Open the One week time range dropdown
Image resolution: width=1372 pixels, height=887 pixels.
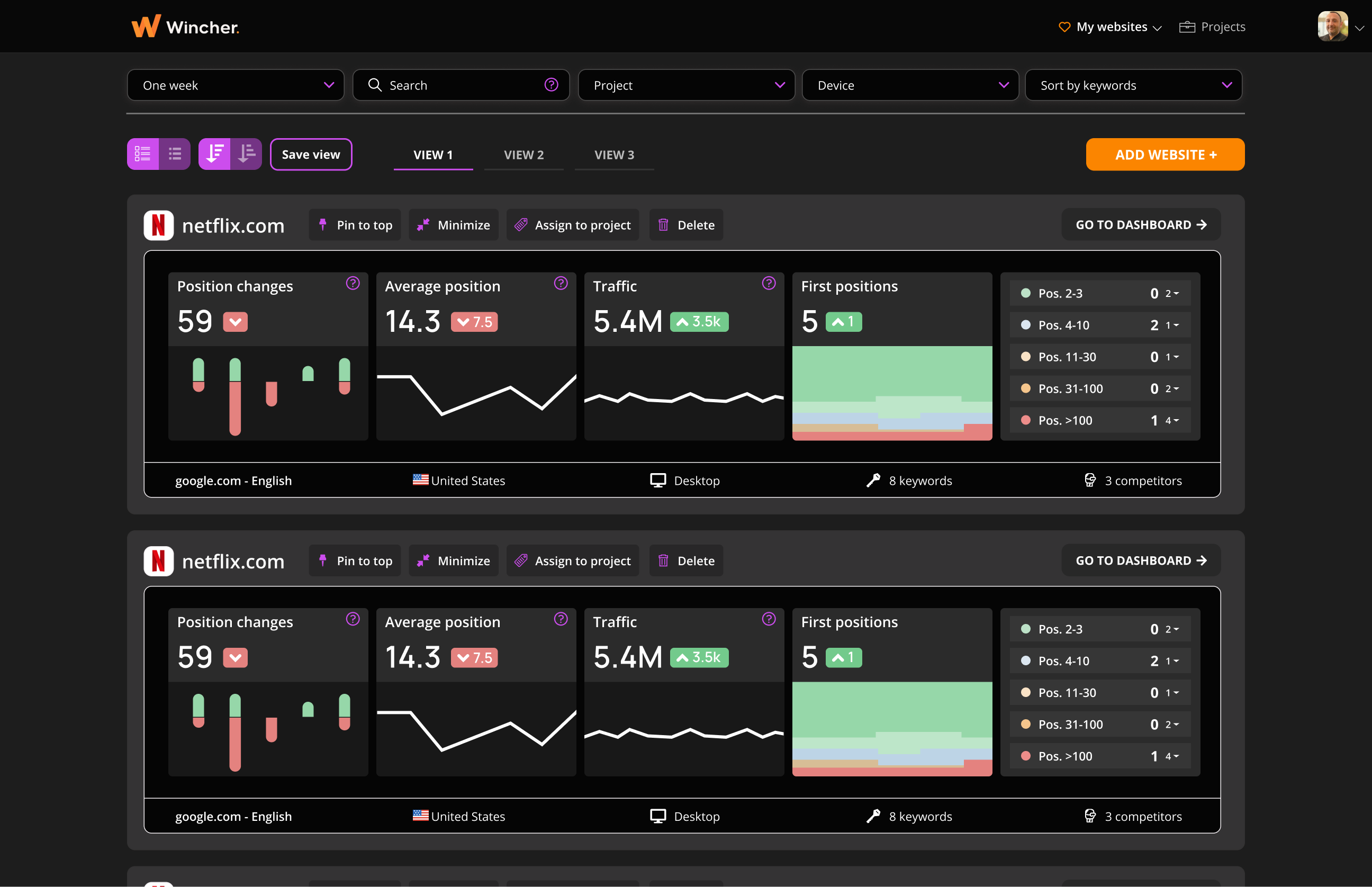pyautogui.click(x=235, y=85)
